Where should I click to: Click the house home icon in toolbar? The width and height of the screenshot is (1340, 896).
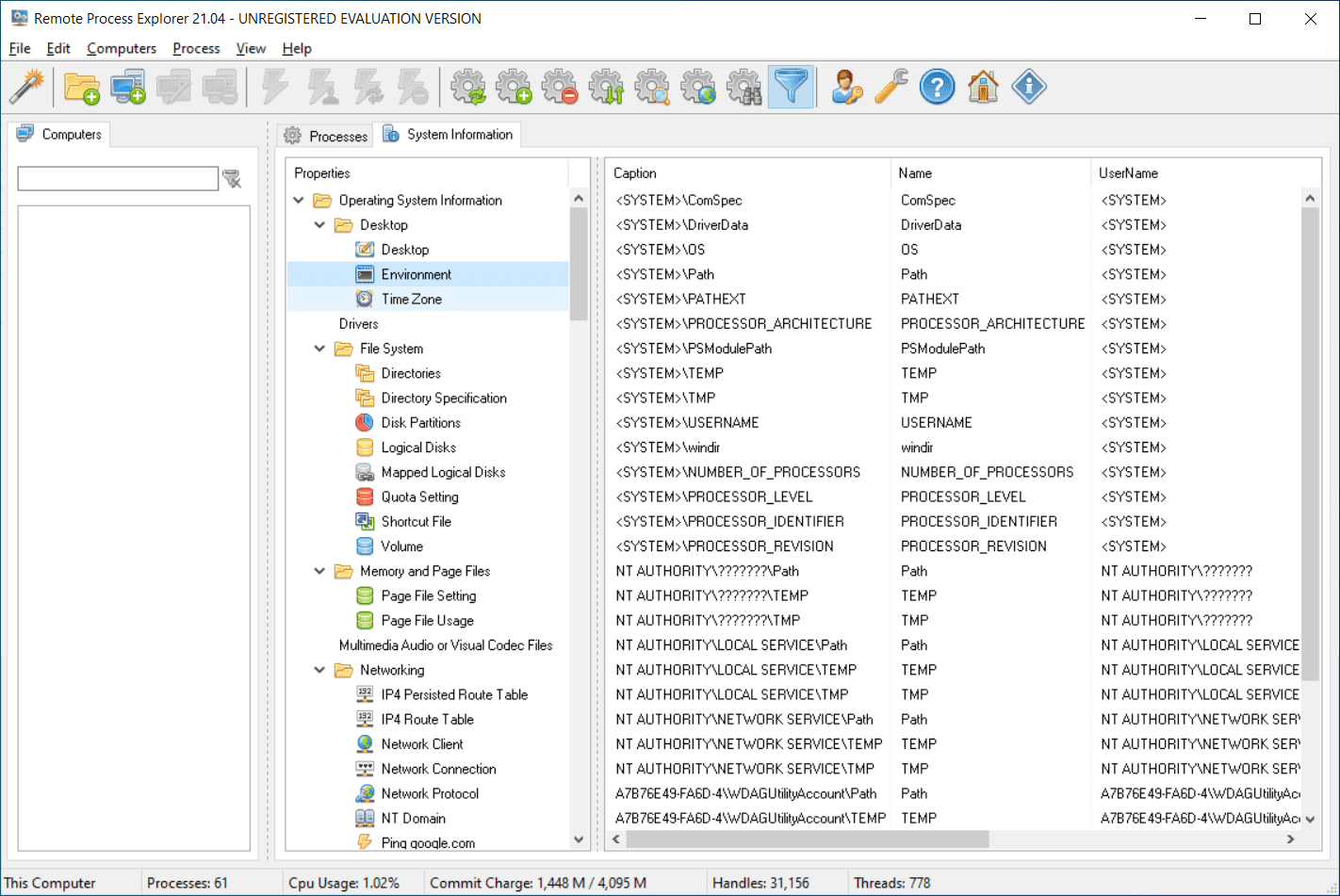(x=983, y=87)
